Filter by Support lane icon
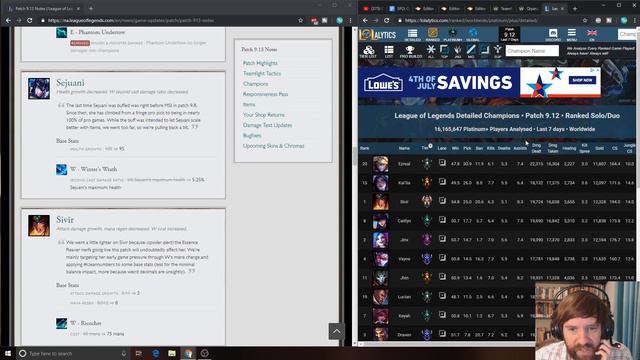Image resolution: width=640 pixels, height=360 pixels. 498,51
